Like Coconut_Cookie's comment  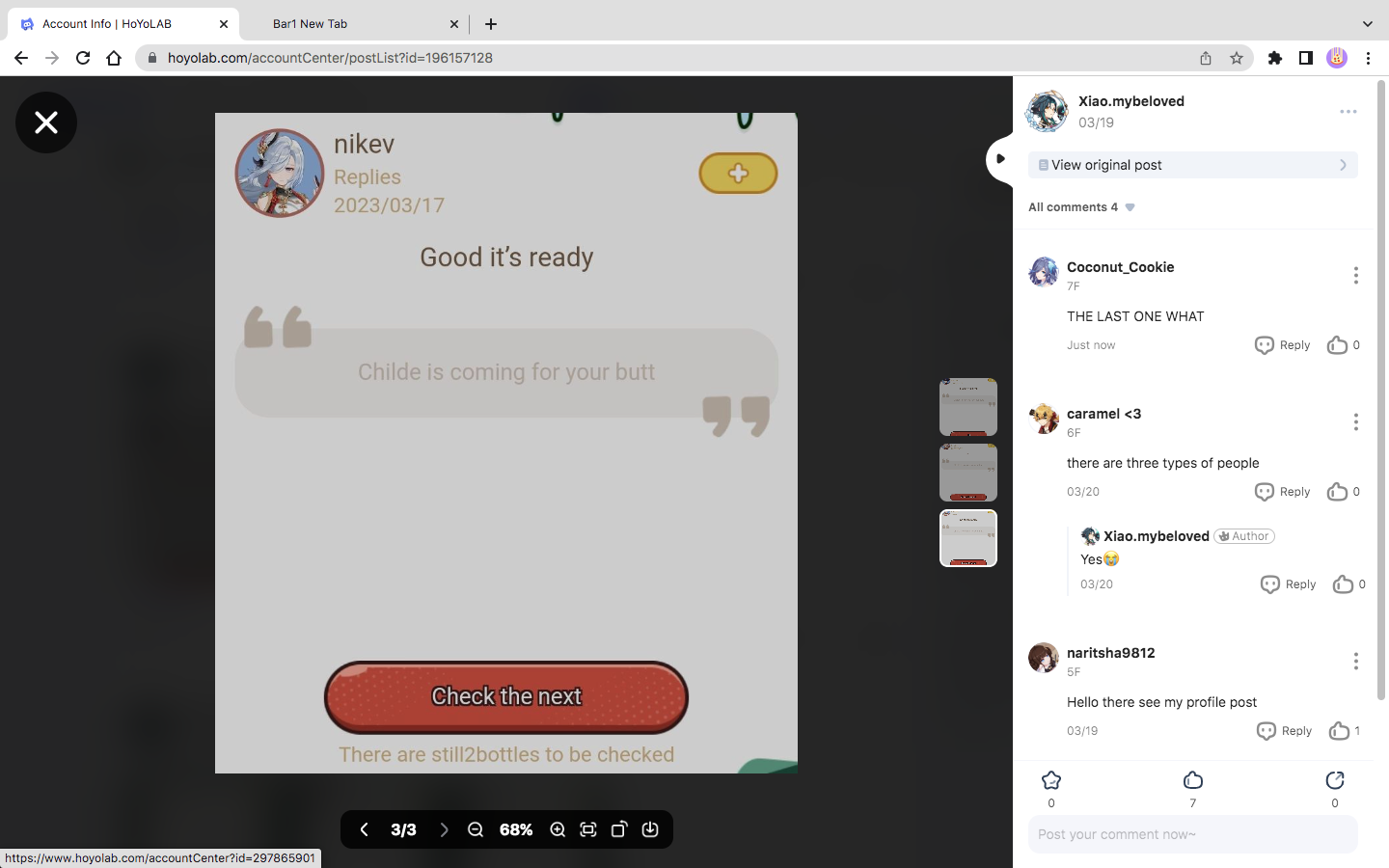pyautogui.click(x=1337, y=345)
